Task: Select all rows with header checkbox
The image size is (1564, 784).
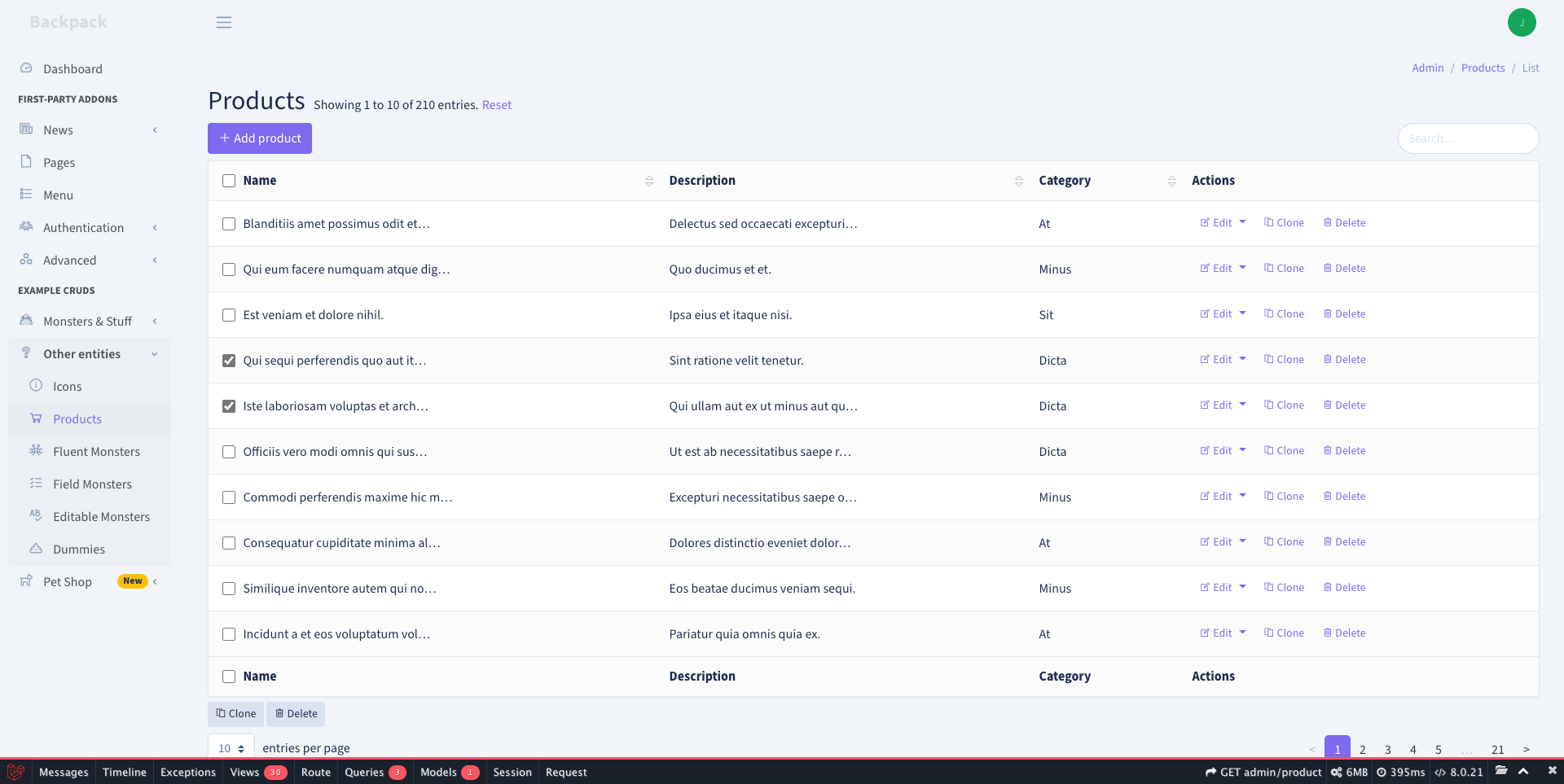Action: pyautogui.click(x=229, y=181)
